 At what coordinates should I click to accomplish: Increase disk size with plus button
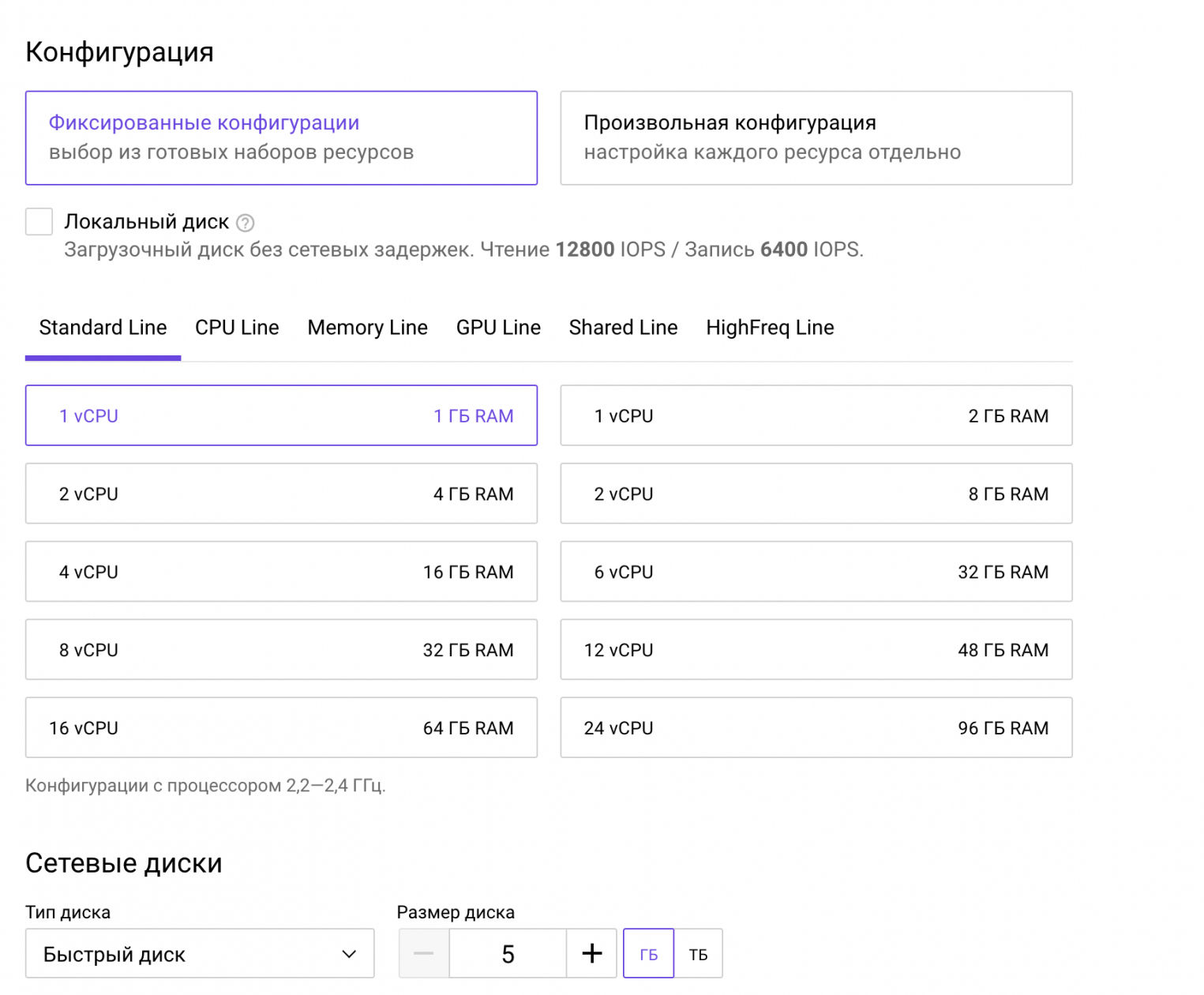(591, 953)
